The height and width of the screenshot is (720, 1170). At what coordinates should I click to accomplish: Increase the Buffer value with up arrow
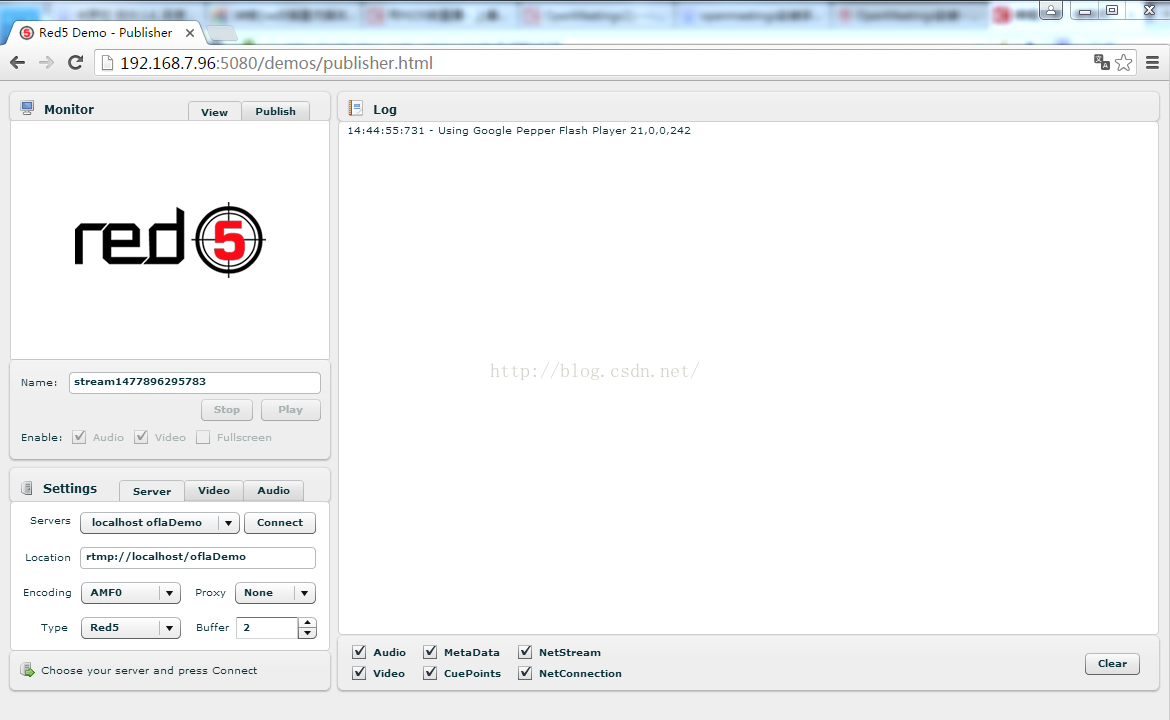307,622
